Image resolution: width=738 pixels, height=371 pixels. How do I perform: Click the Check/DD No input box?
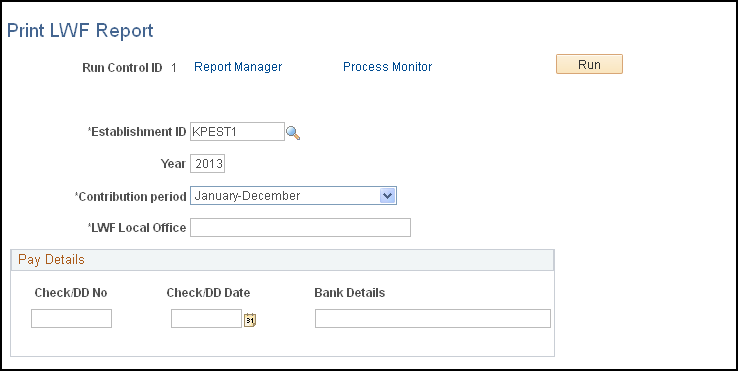click(72, 319)
